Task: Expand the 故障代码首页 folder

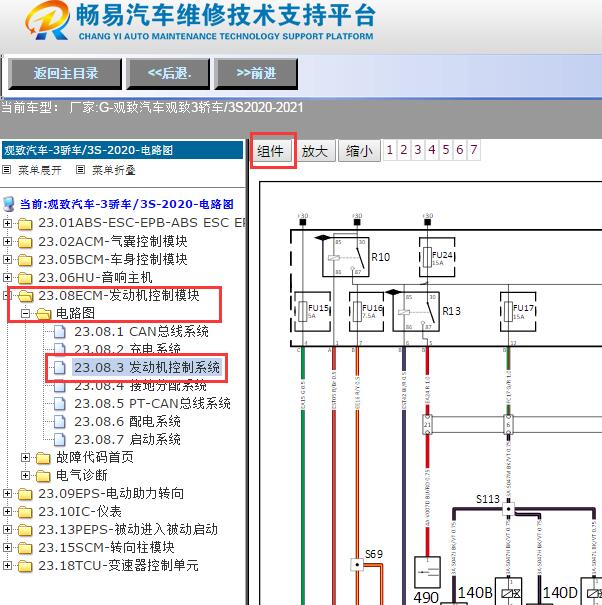Action: tap(25, 458)
